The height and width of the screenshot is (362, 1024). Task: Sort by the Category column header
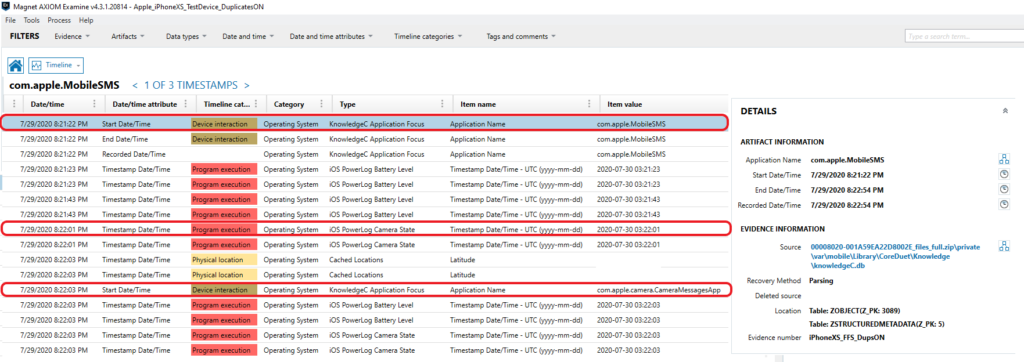pos(289,104)
